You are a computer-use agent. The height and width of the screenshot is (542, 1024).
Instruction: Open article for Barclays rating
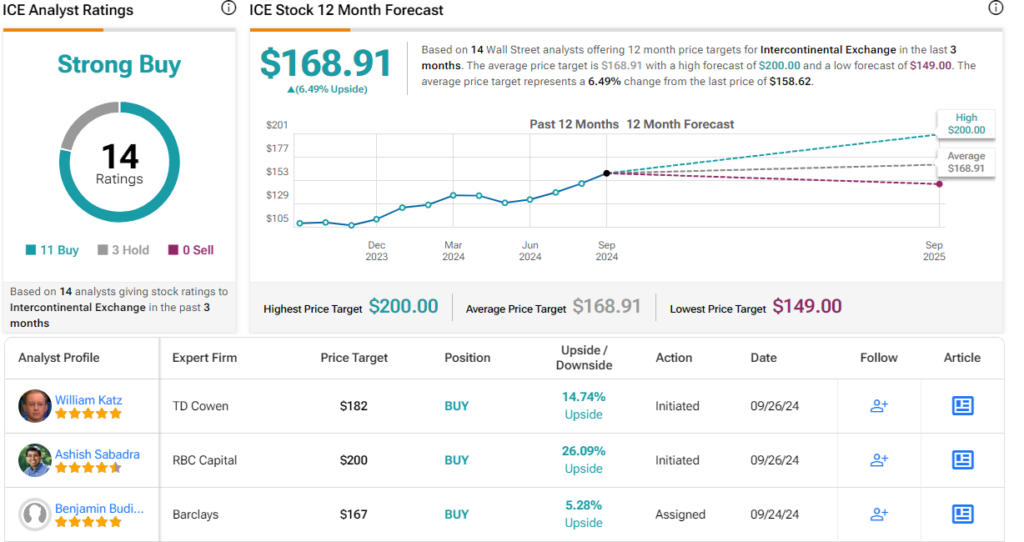[962, 514]
